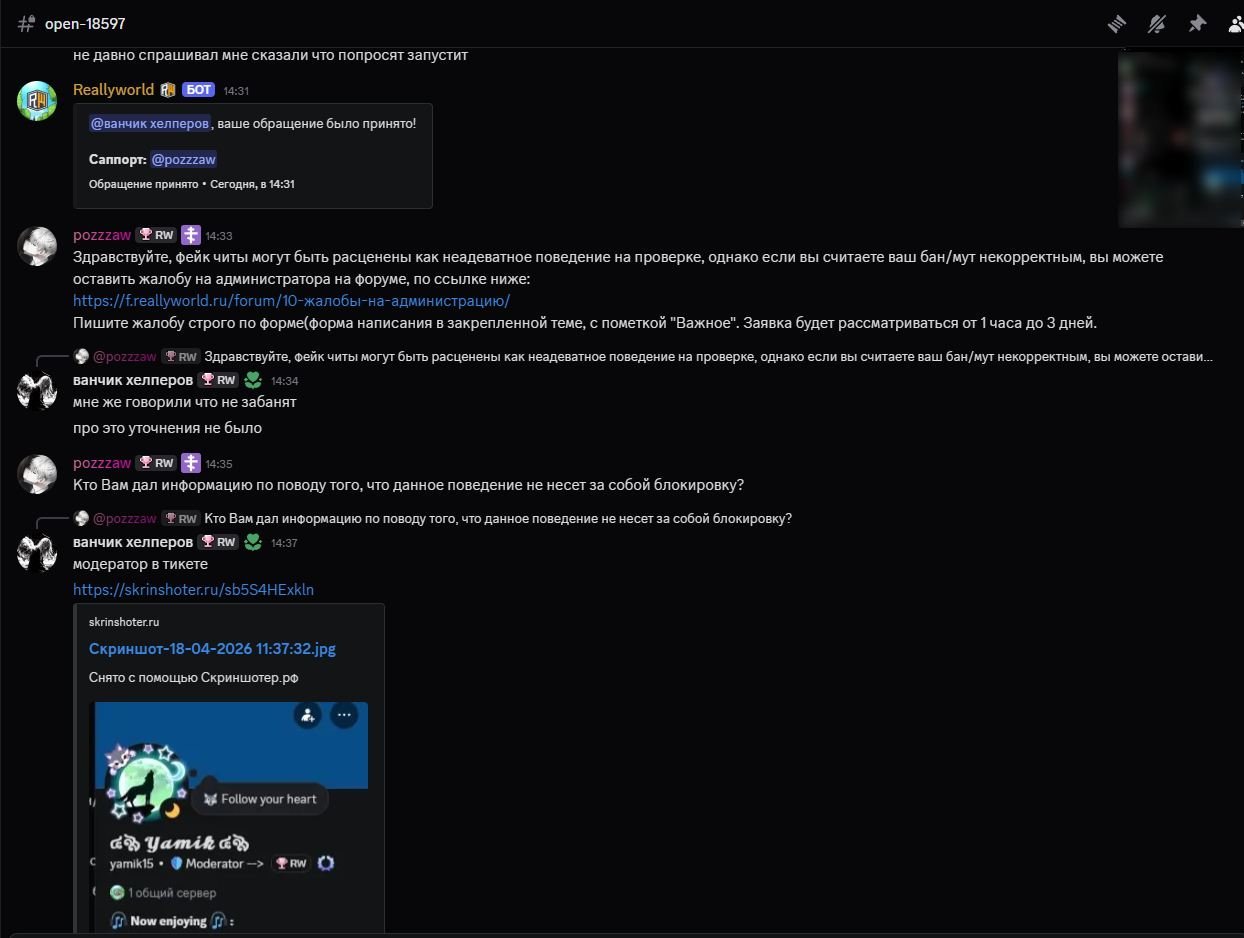The width and height of the screenshot is (1244, 938).
Task: Click the @pozzzaw mention in Саппорт field
Action: pos(183,159)
